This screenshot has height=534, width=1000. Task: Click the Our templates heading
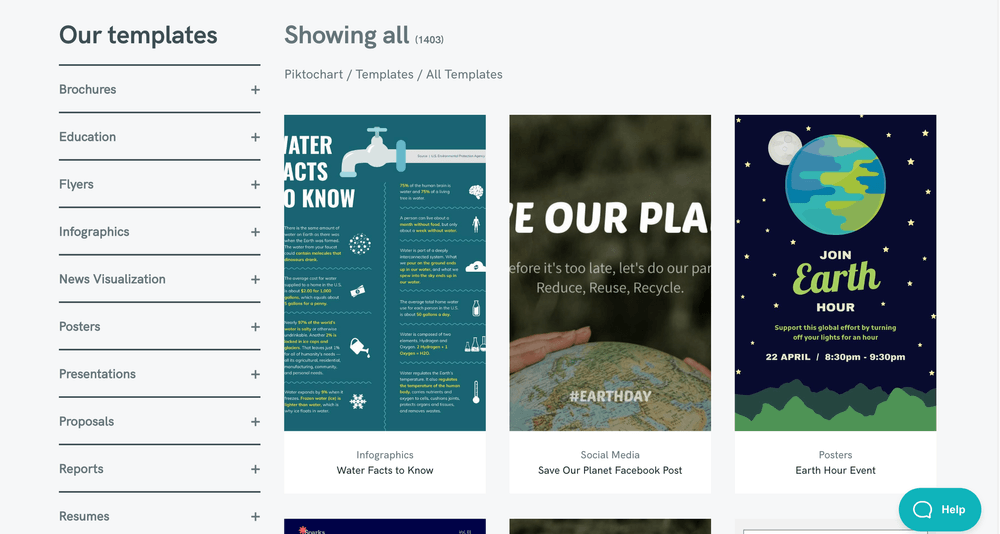[138, 35]
